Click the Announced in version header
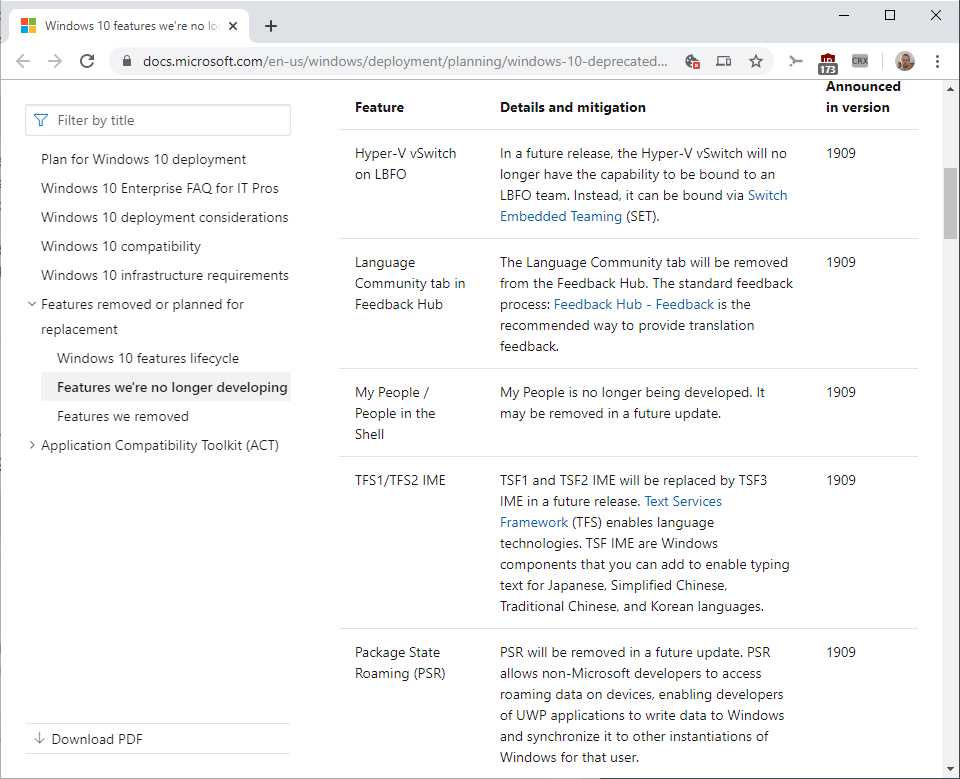 click(863, 97)
